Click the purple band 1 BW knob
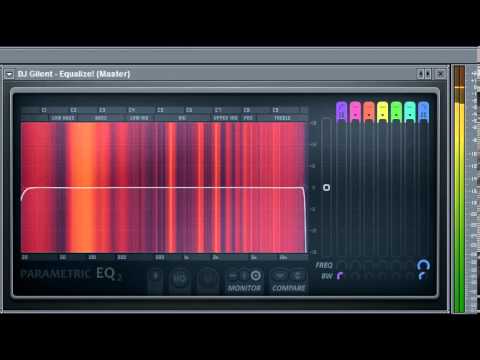This screenshot has width=480, height=360. coord(341,276)
